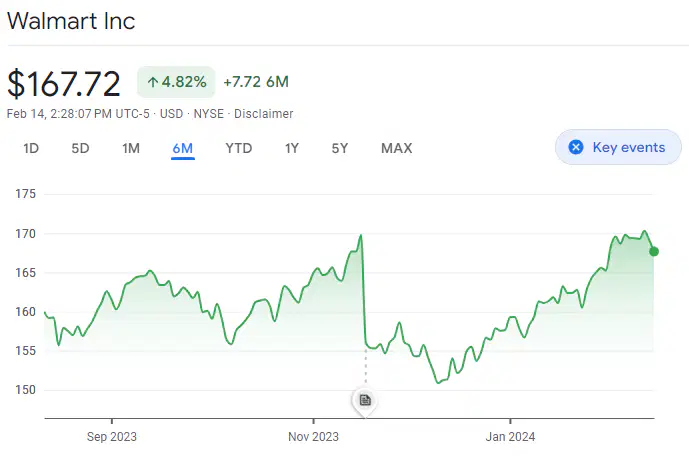
Task: Click the +7.72 6M change text
Action: click(x=256, y=82)
